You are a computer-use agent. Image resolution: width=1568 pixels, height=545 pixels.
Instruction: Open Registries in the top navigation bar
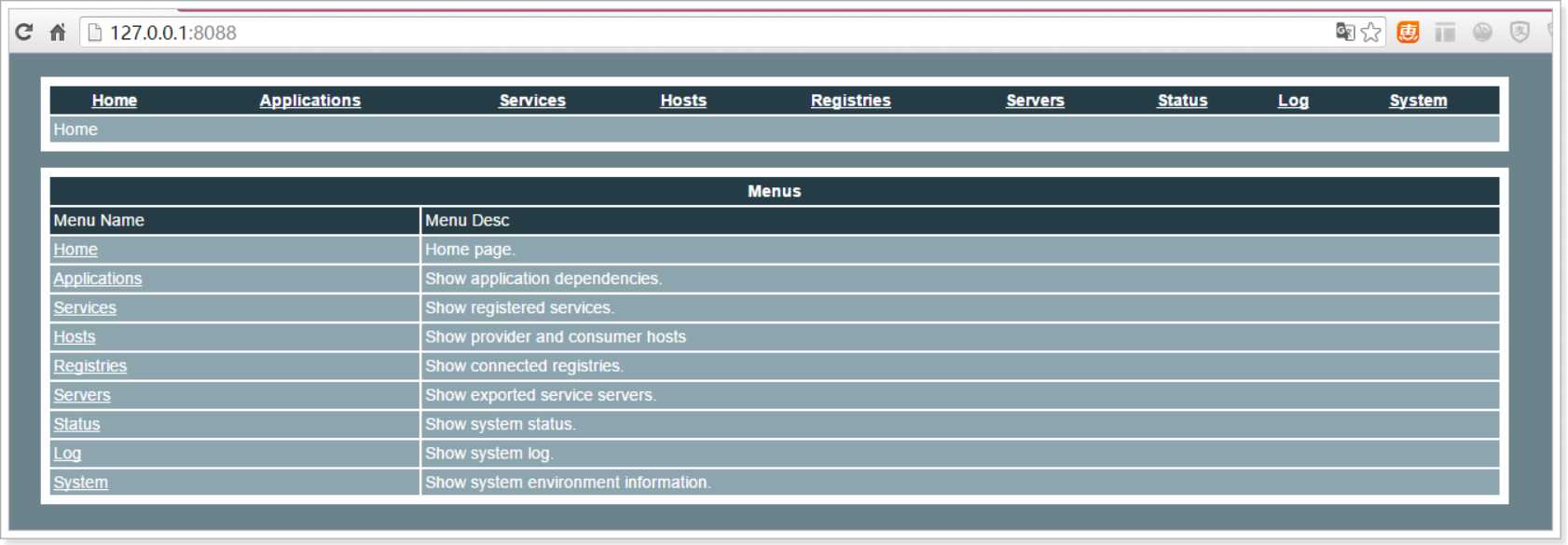[851, 101]
